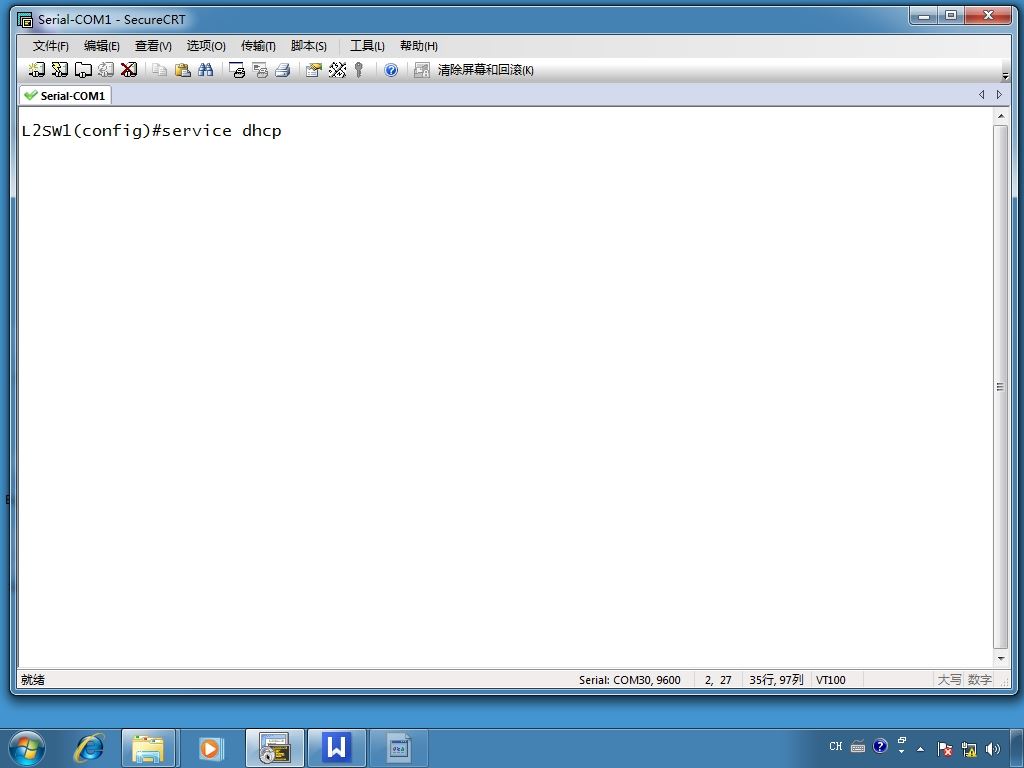1024x768 pixels.
Task: Minimize the SecureCRT window
Action: pyautogui.click(x=924, y=16)
